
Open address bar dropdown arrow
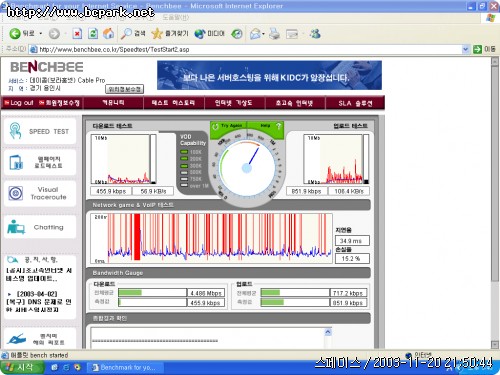[x=466, y=49]
